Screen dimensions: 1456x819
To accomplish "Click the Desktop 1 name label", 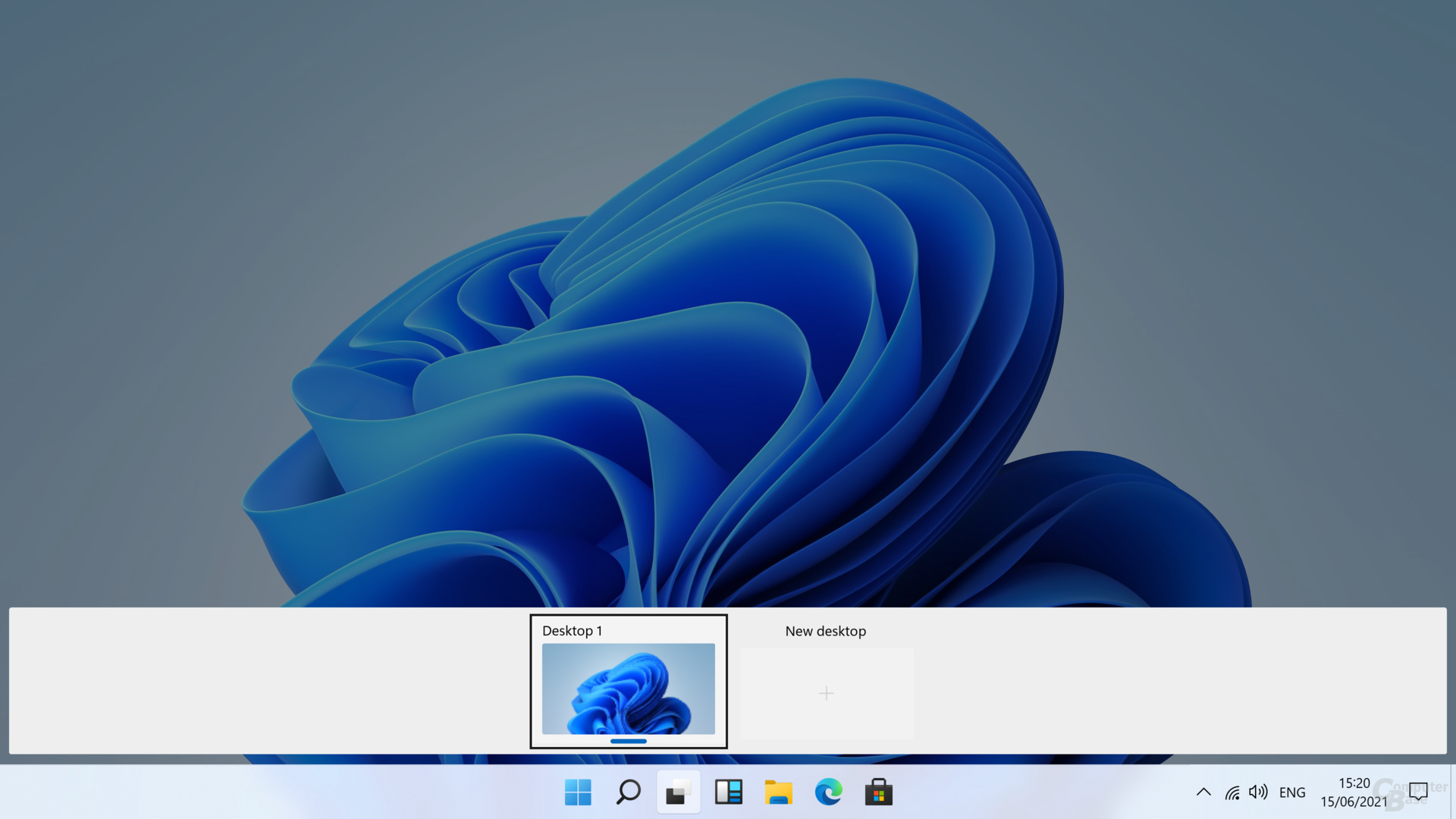I will point(573,631).
